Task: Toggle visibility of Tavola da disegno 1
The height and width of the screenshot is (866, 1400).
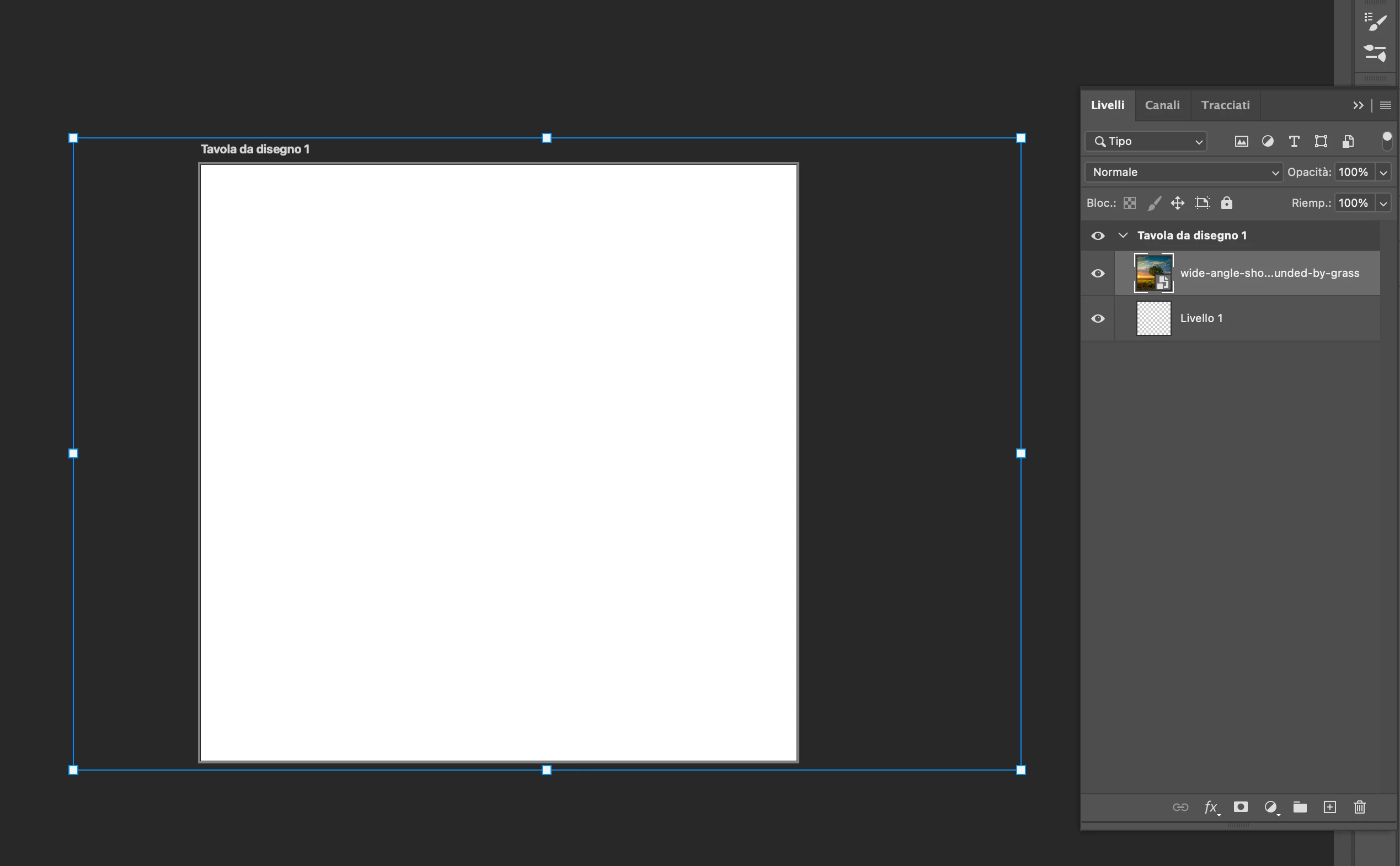Action: coord(1098,236)
